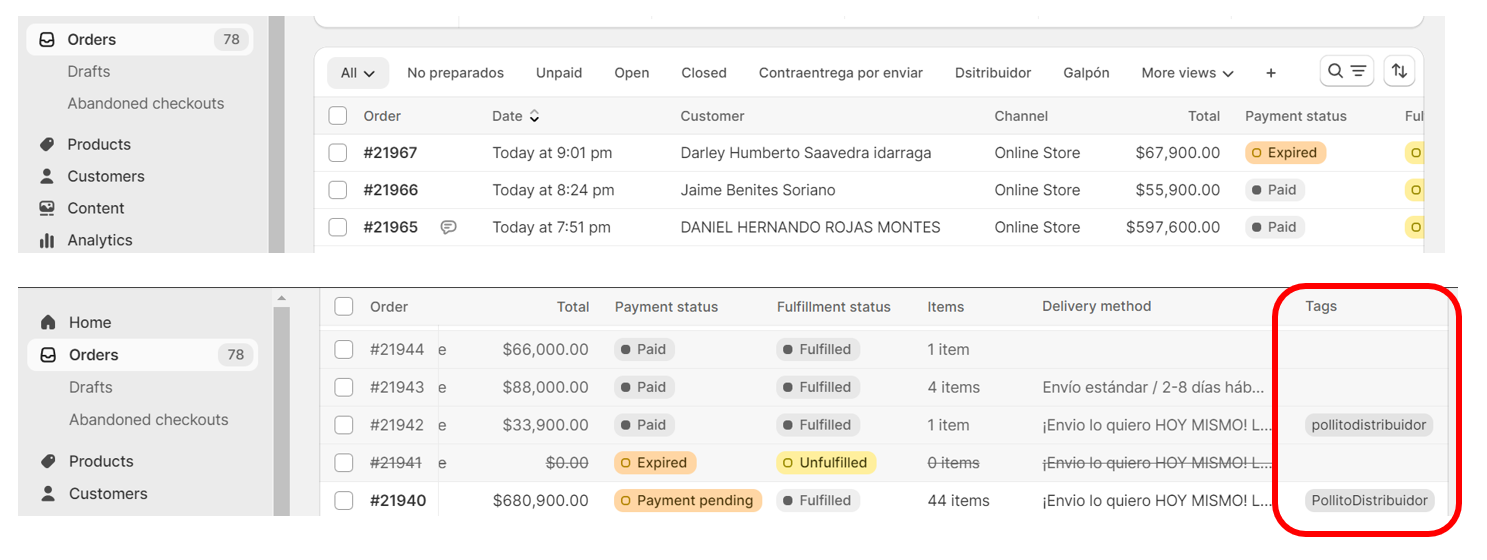Click the Customers person icon in top sidebar
Screen dimensions: 1487x560
(47, 176)
